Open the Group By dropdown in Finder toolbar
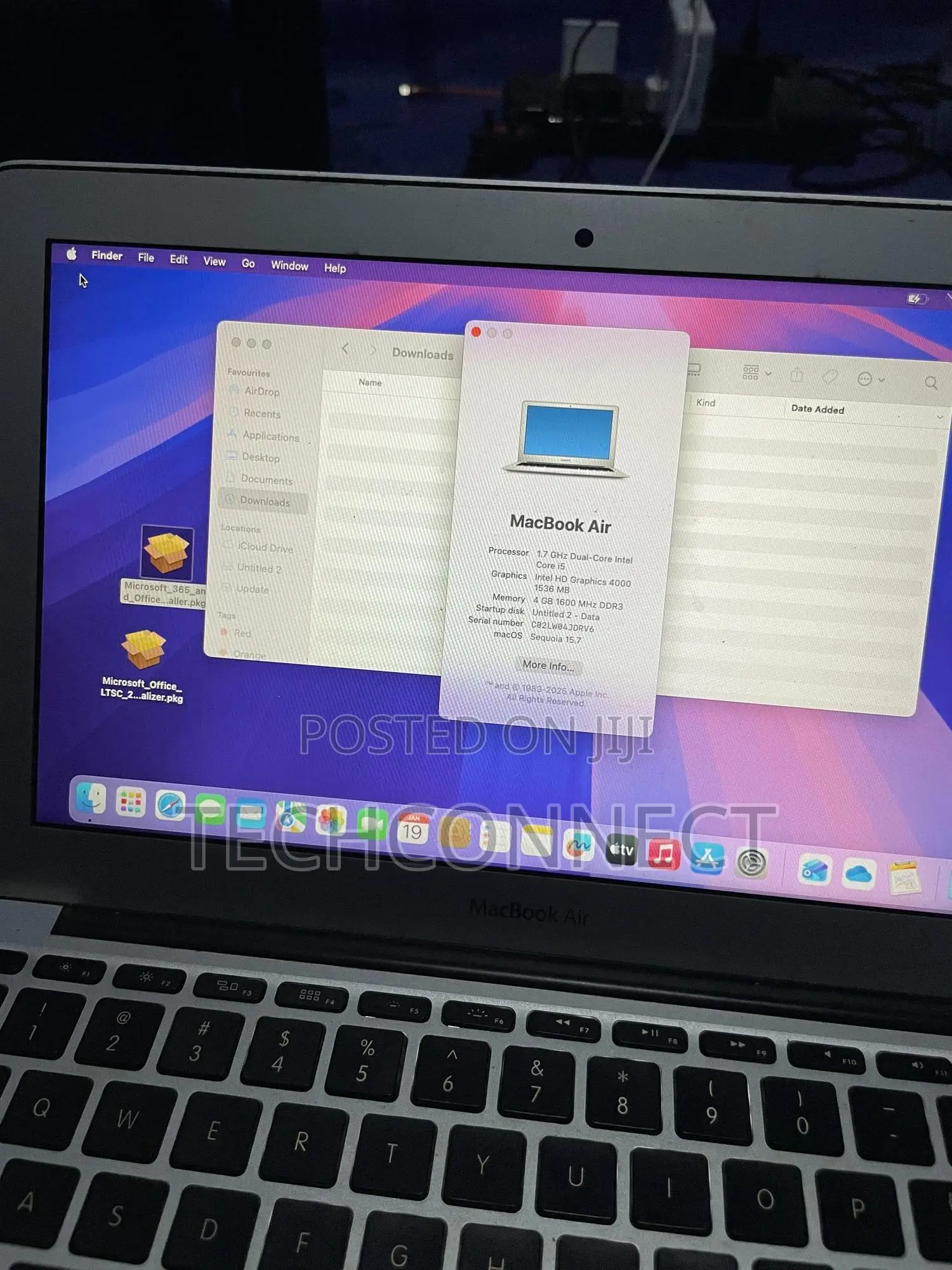 (757, 373)
